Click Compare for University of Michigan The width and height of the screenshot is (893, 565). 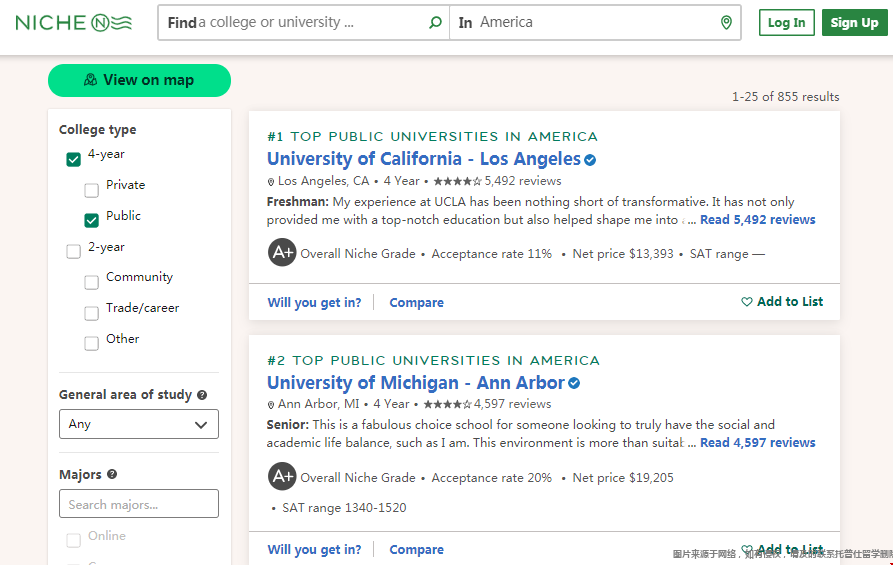(x=416, y=550)
